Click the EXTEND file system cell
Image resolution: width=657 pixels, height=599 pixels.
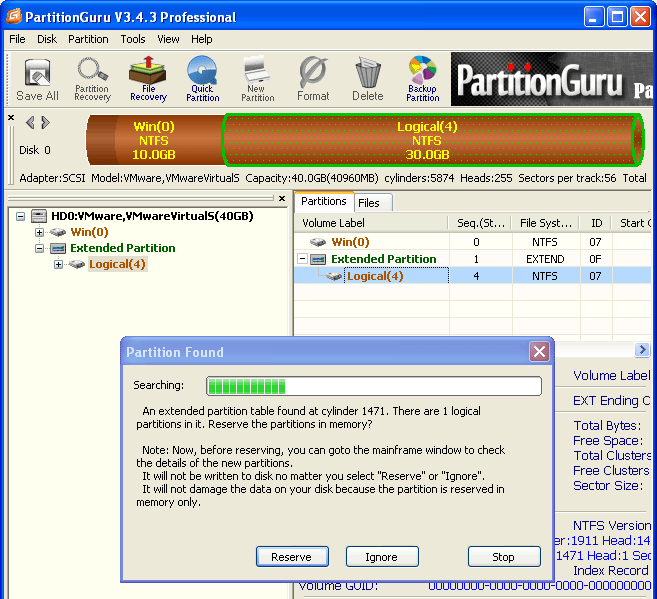click(545, 259)
